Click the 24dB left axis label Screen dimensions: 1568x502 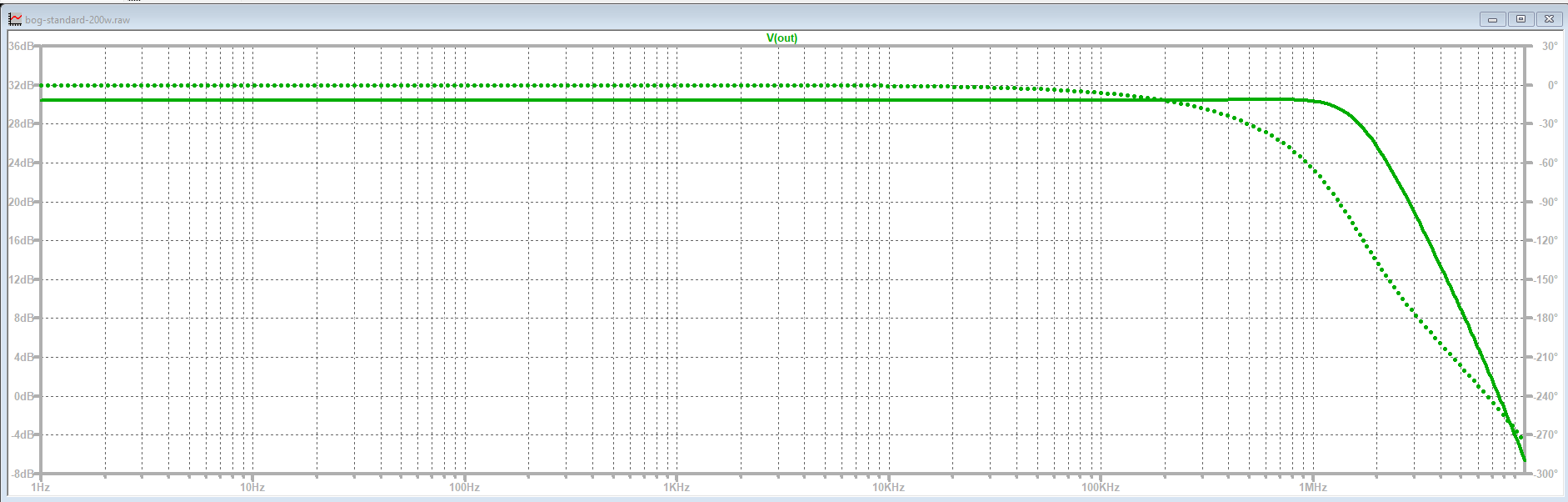pos(21,163)
